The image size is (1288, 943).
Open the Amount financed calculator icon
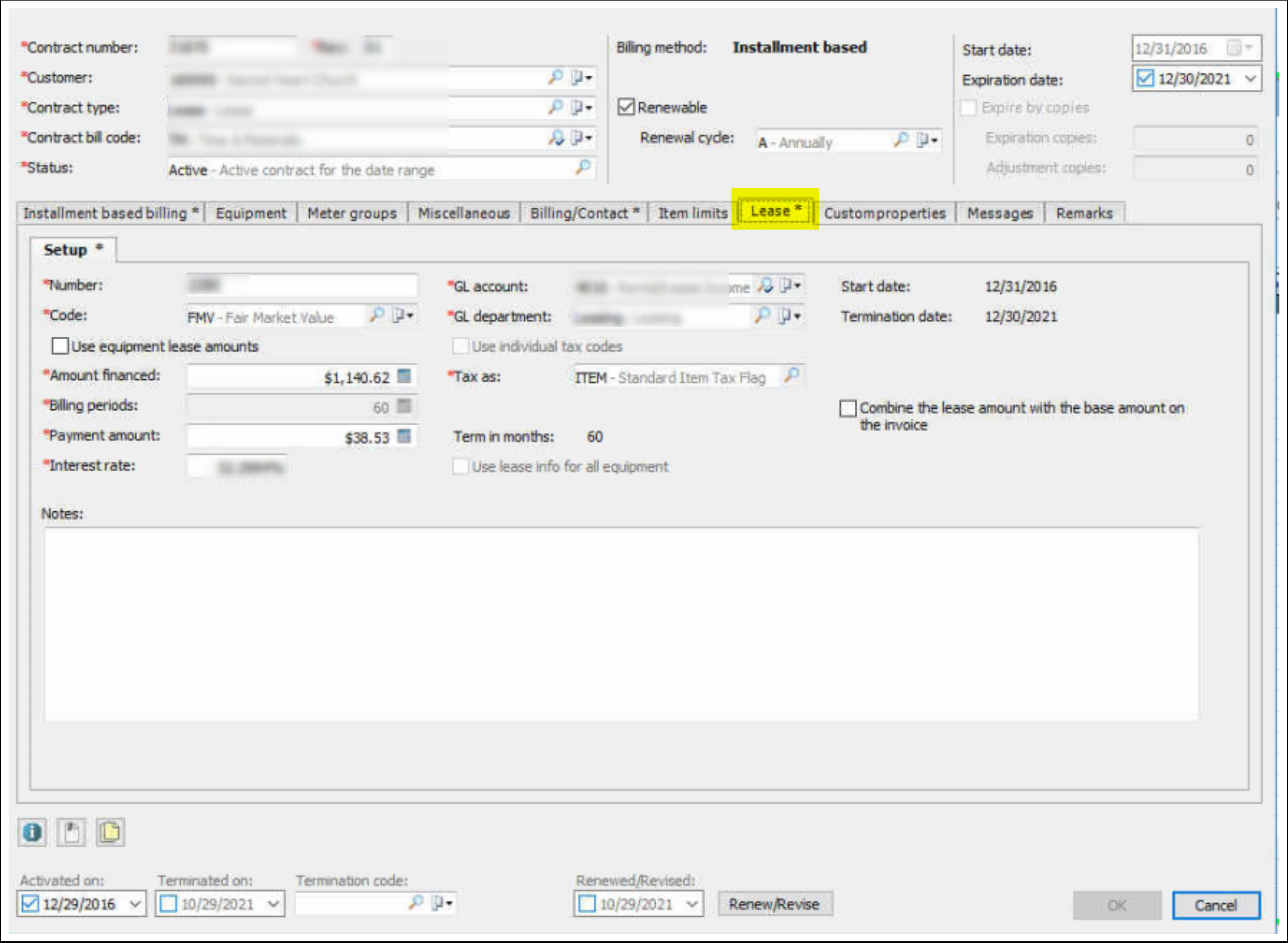click(x=404, y=377)
